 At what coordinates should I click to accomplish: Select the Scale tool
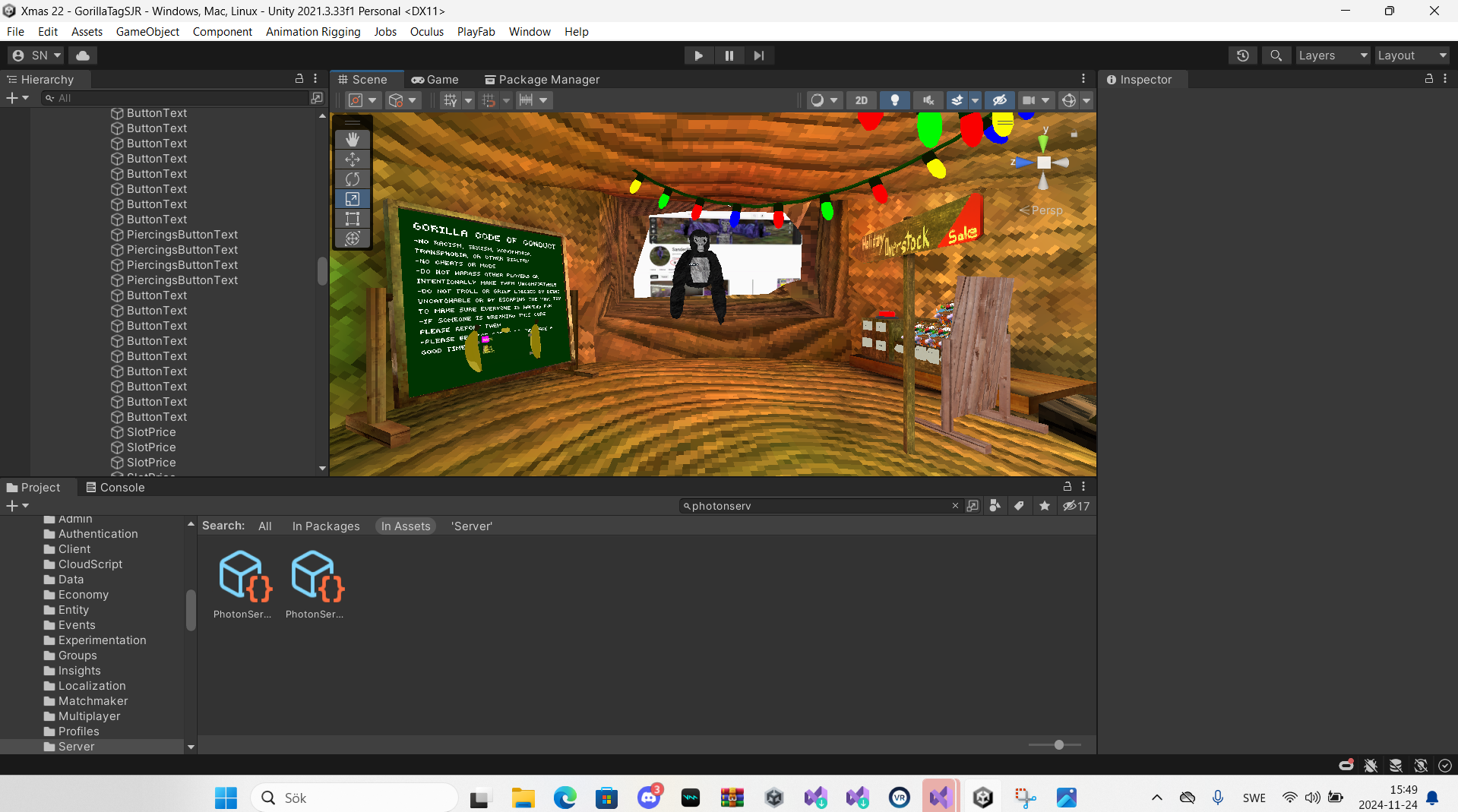pos(353,199)
